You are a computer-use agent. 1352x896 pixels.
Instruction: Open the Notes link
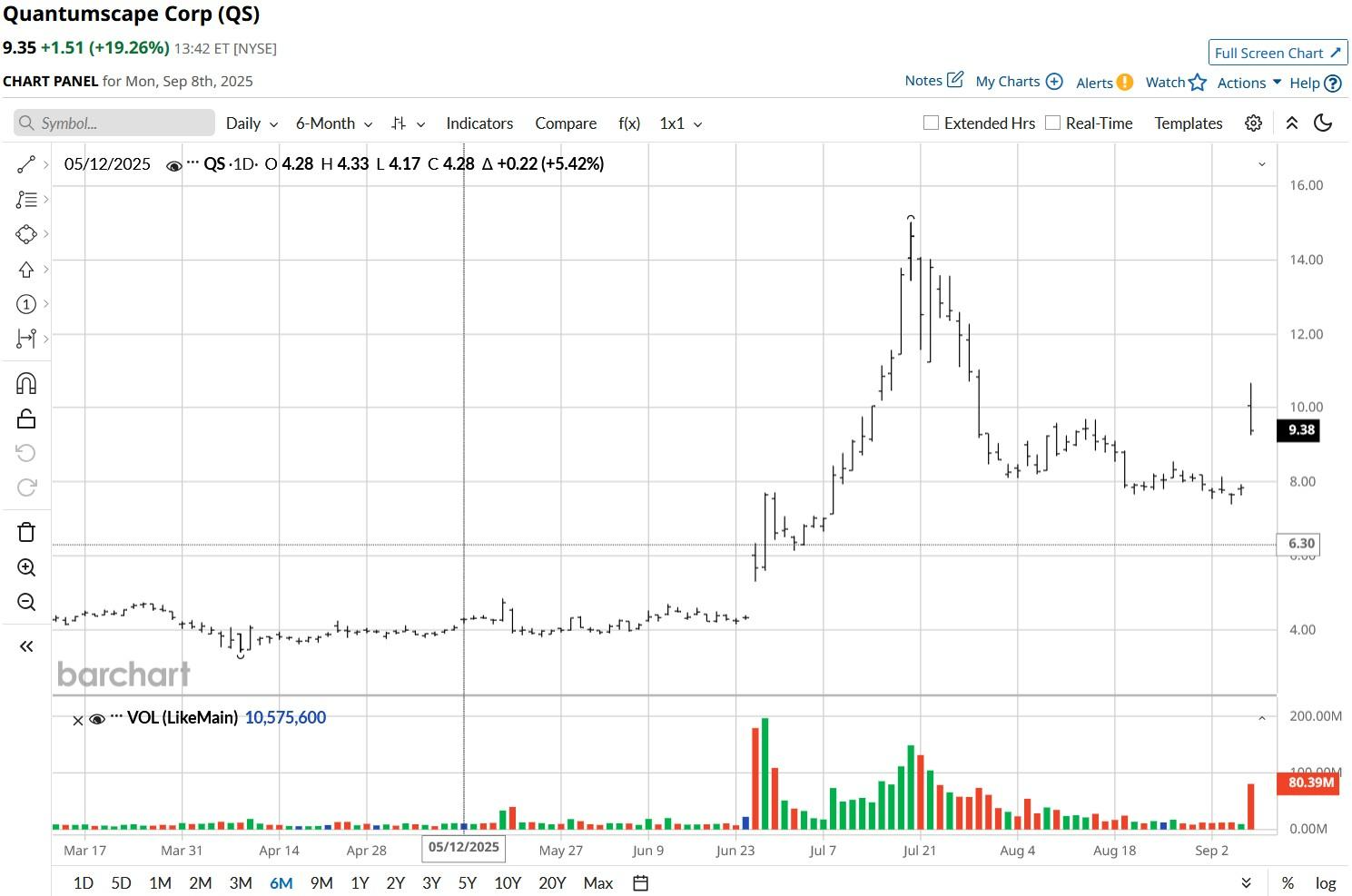pyautogui.click(x=933, y=81)
